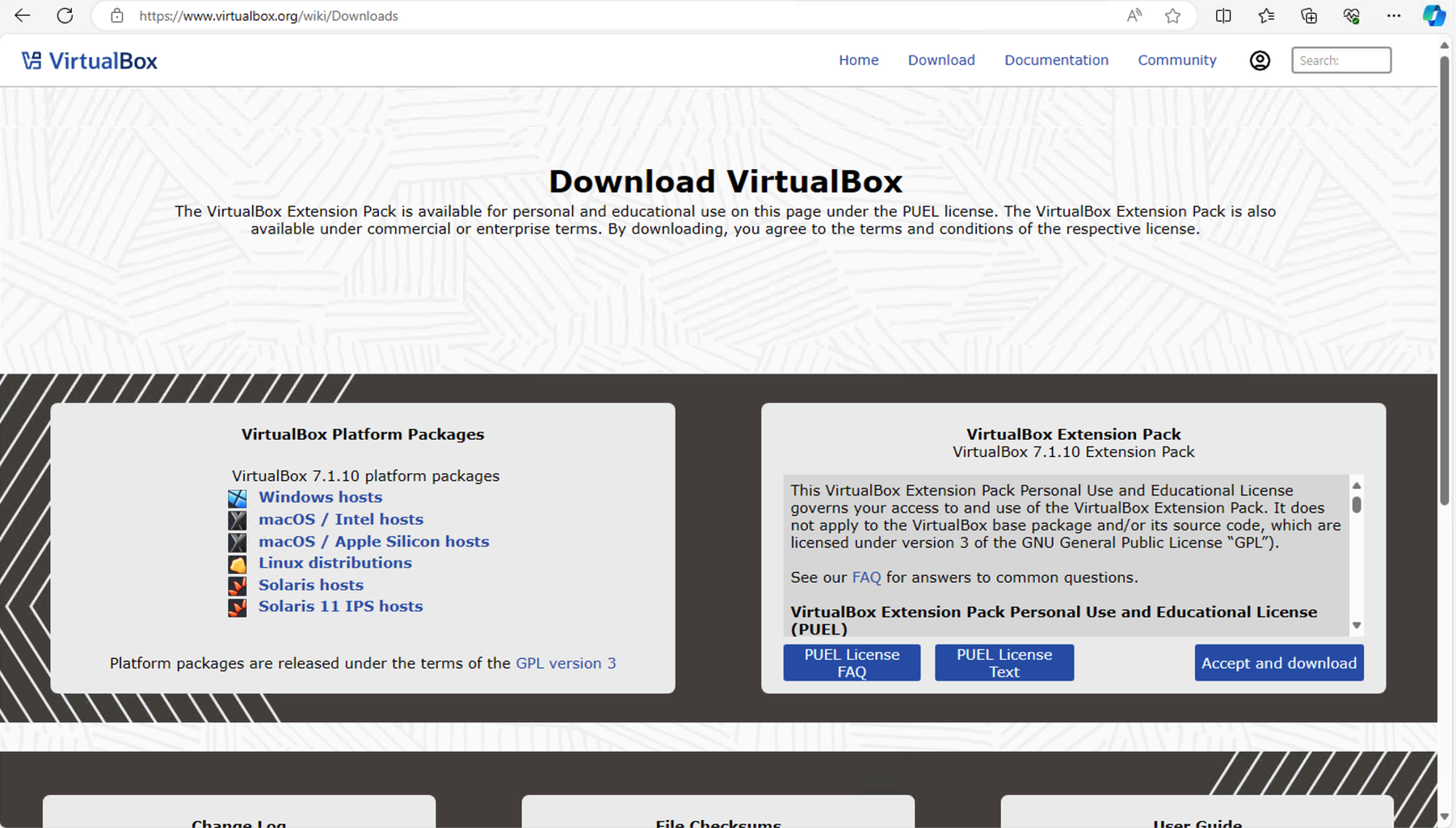Click the PUEL License FAQ button
This screenshot has height=828, width=1456.
point(852,662)
